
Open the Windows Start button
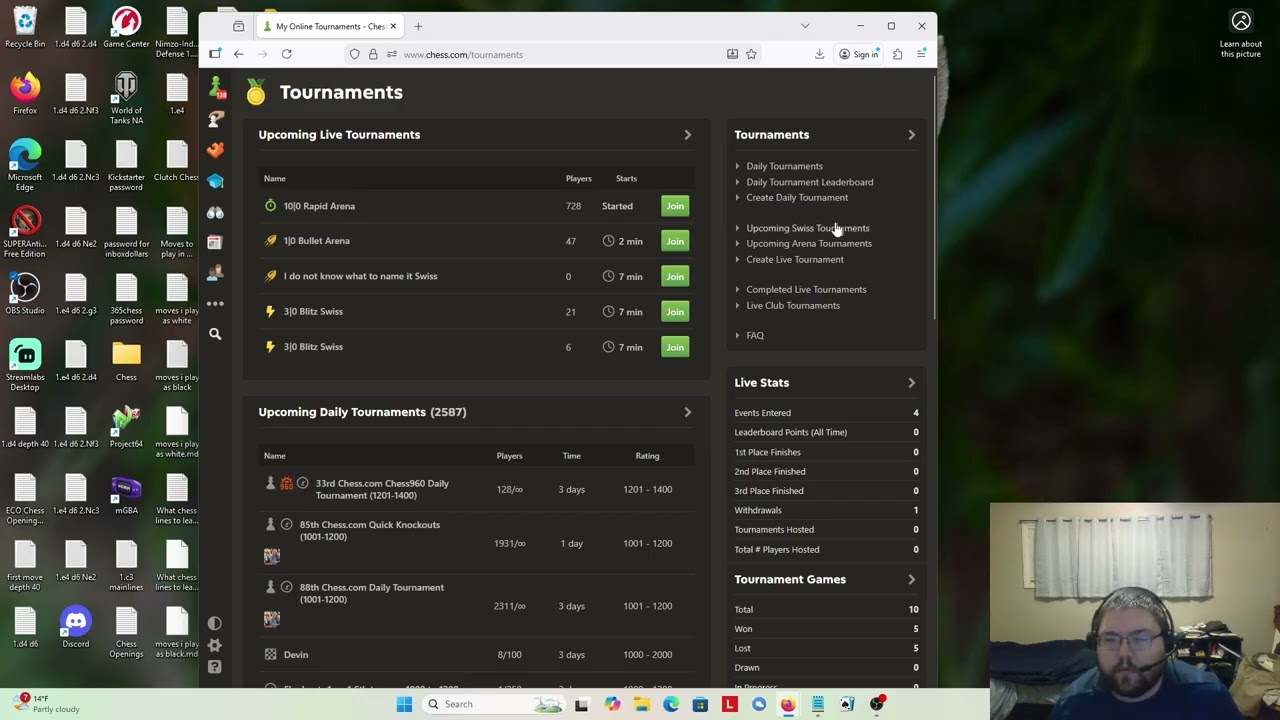404,704
